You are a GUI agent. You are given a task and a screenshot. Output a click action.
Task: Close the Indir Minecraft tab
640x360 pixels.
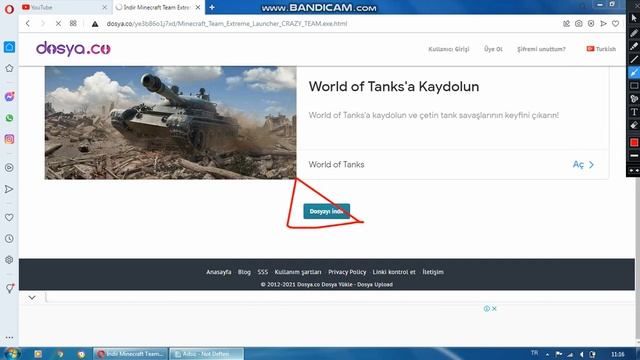point(198,7)
